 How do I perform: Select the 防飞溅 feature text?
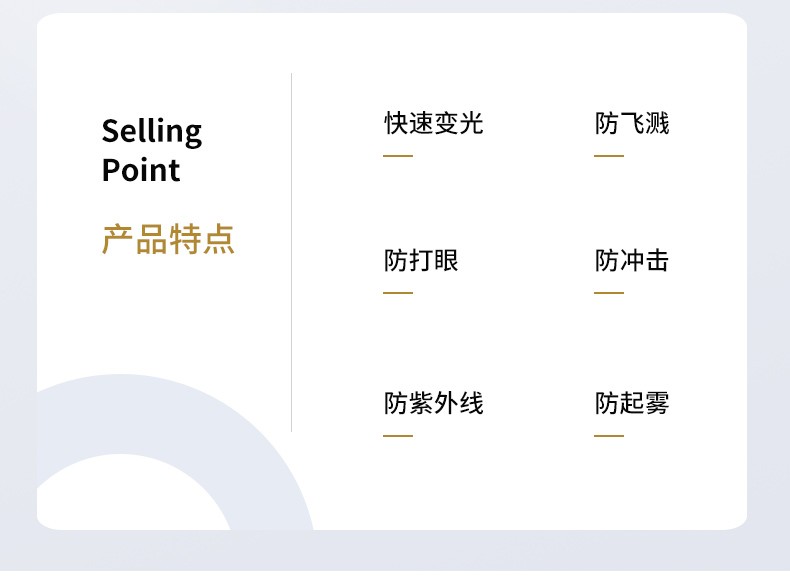[x=632, y=123]
